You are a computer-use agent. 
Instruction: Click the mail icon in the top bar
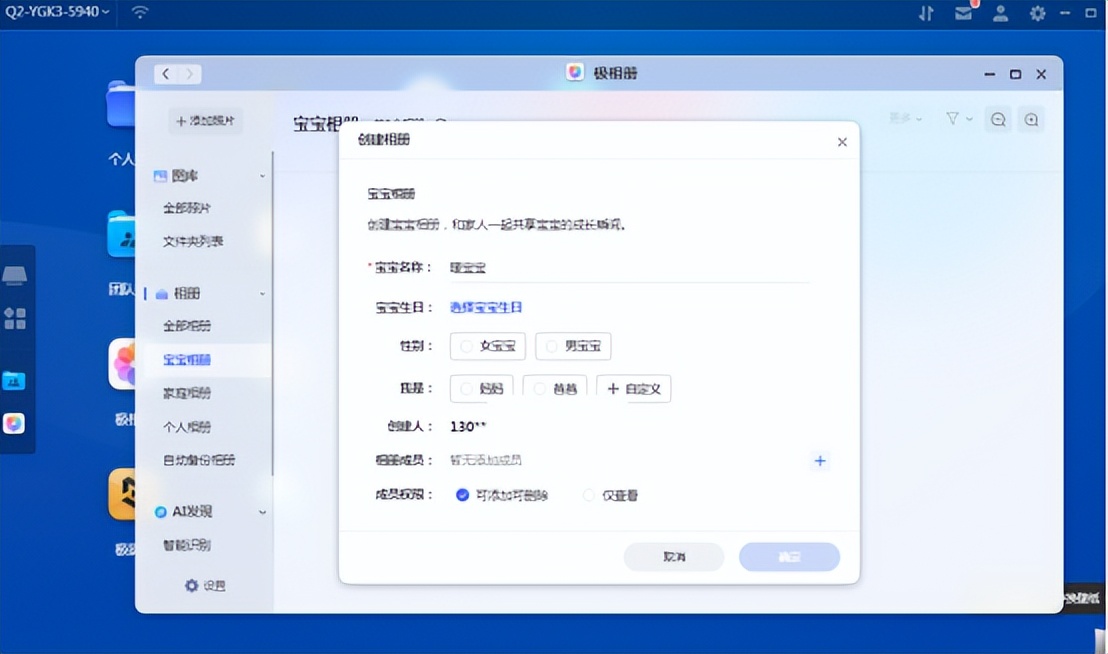click(963, 13)
